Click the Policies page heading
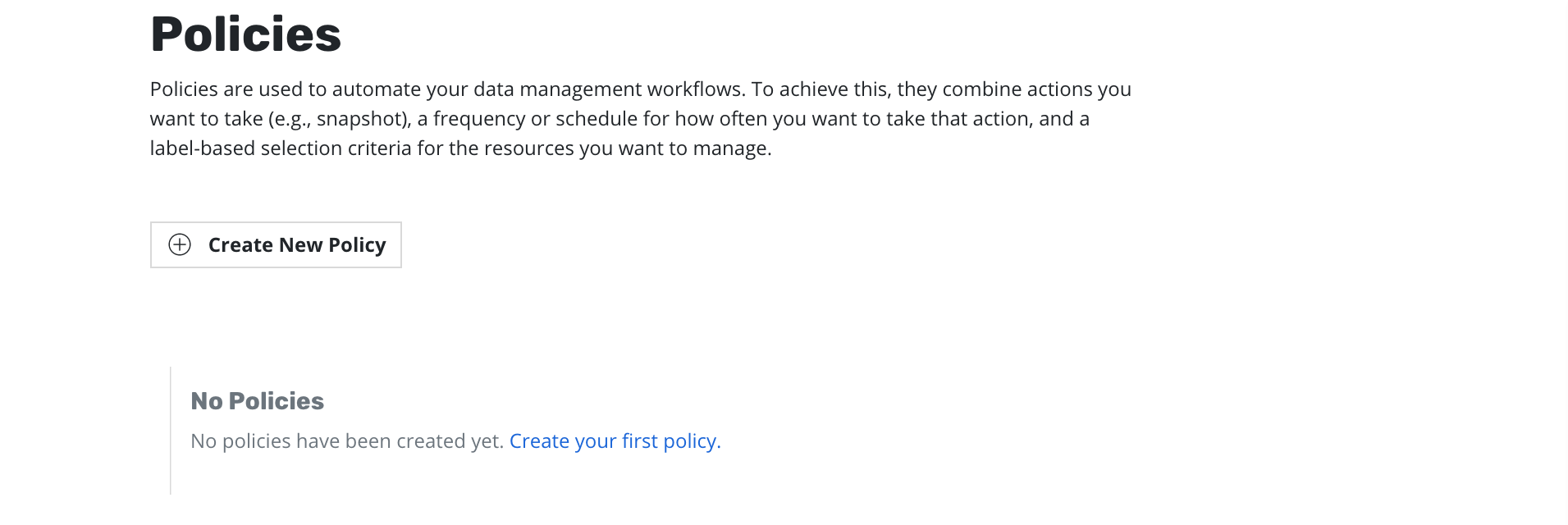 coord(245,34)
